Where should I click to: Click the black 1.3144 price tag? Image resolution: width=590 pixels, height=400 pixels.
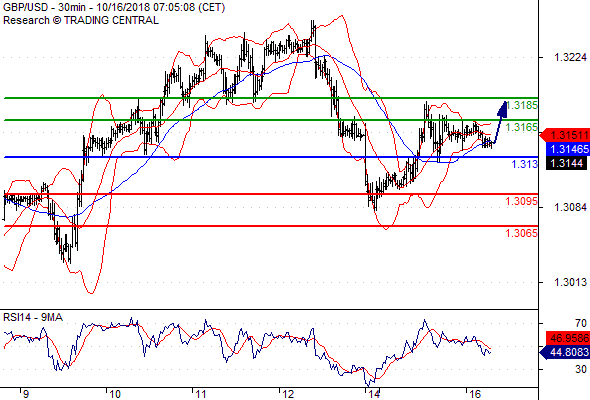pyautogui.click(x=566, y=163)
